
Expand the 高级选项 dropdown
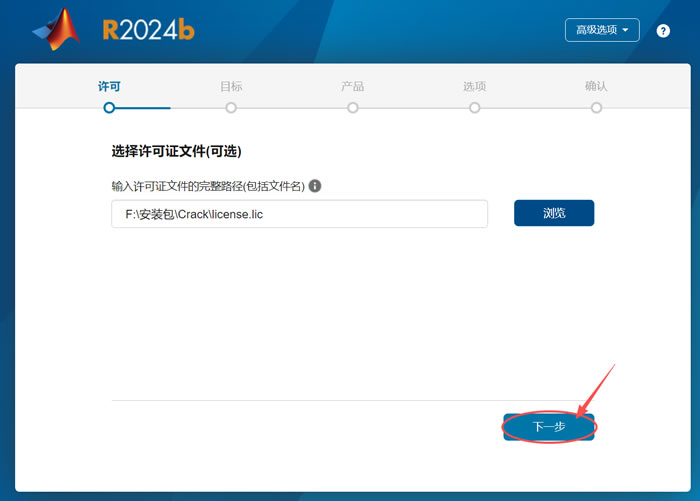(x=602, y=30)
